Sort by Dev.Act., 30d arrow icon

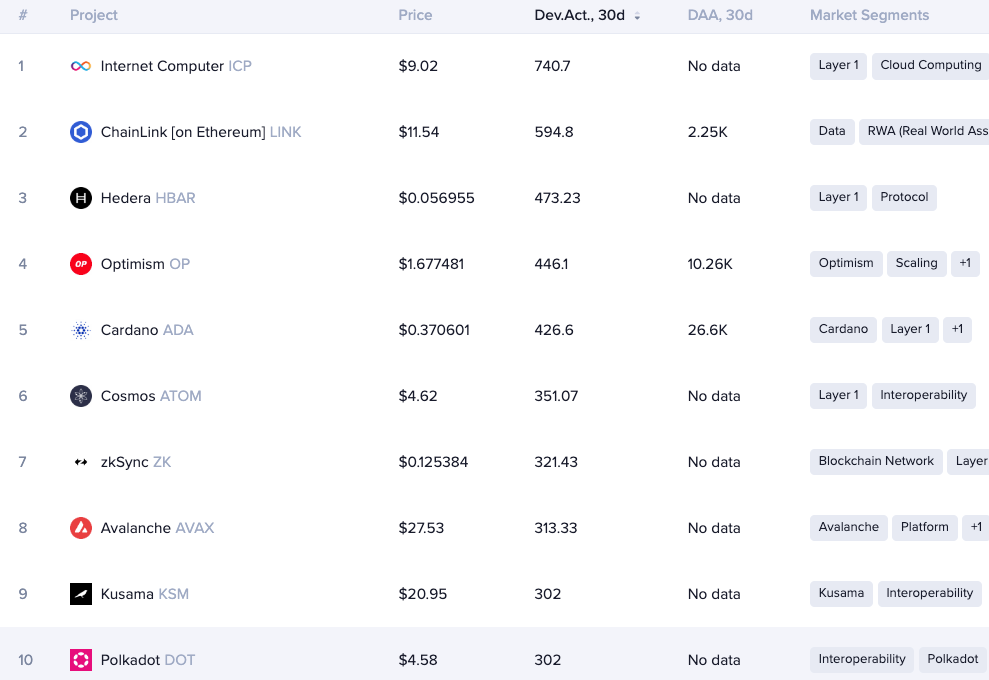point(637,16)
